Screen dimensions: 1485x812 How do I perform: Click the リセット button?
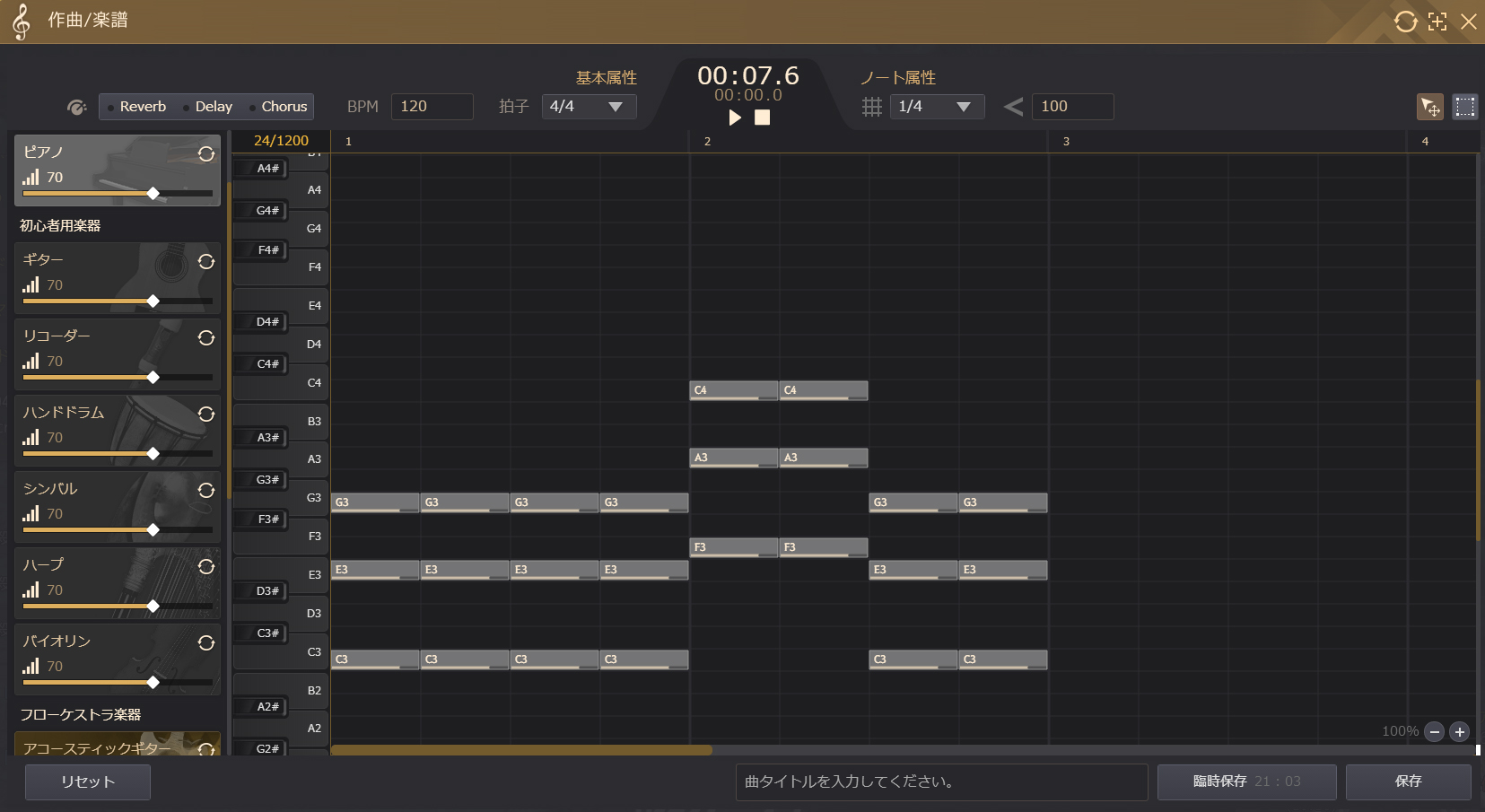coord(88,781)
